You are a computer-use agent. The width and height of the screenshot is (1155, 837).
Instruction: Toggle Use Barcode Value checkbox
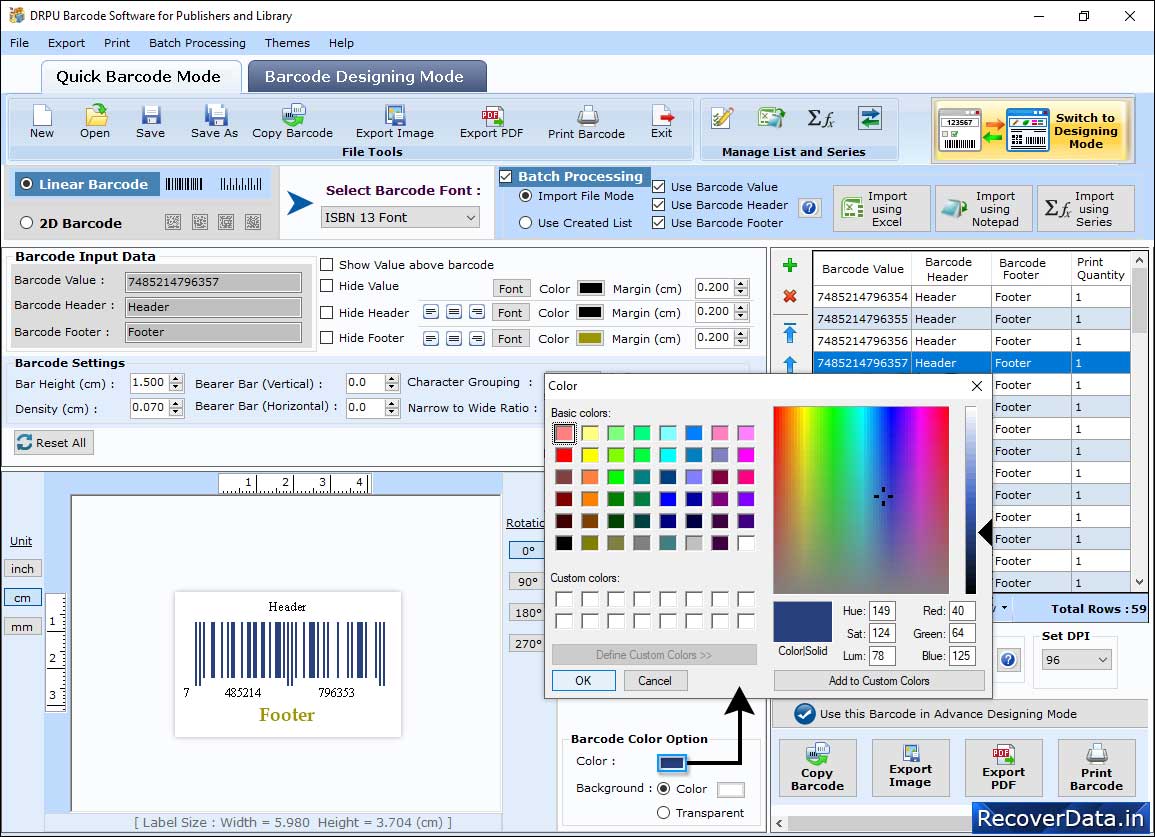pos(659,186)
